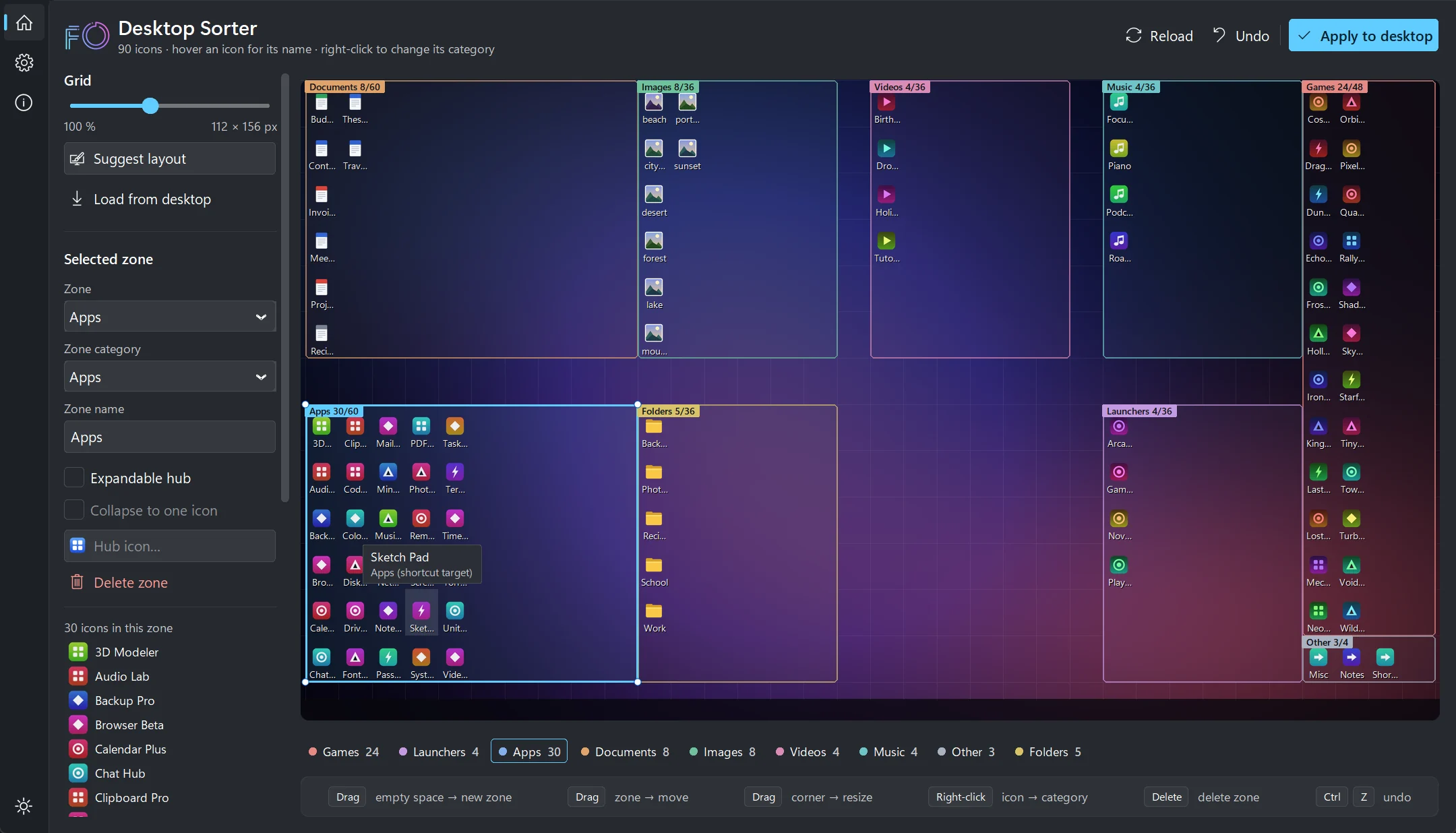Enable the Expandable hub checkbox
The image size is (1456, 833).
74,478
